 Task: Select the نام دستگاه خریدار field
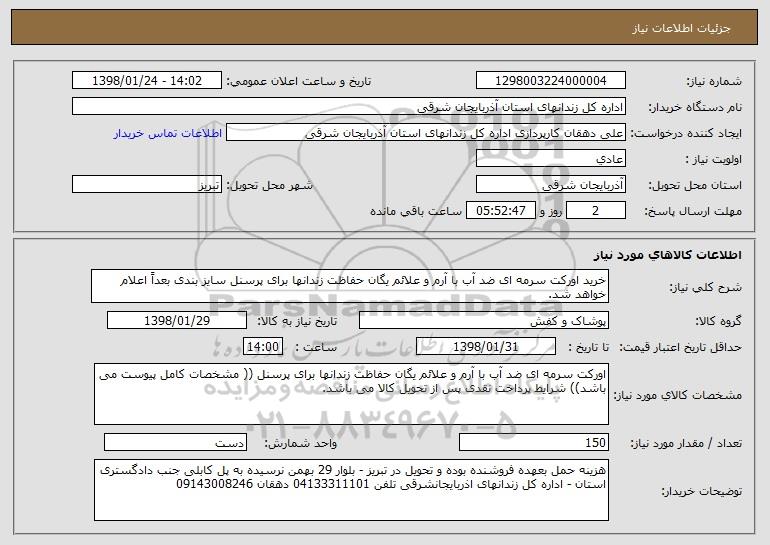tap(349, 106)
